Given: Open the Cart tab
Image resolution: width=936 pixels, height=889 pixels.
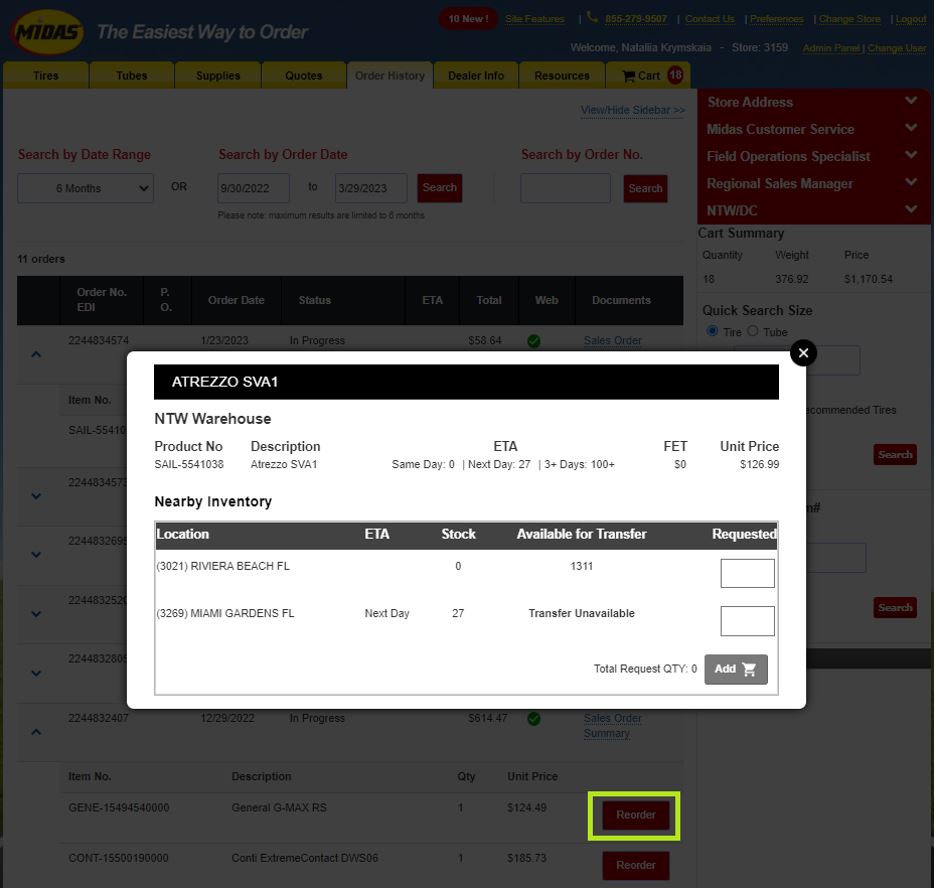Looking at the screenshot, I should click(648, 75).
